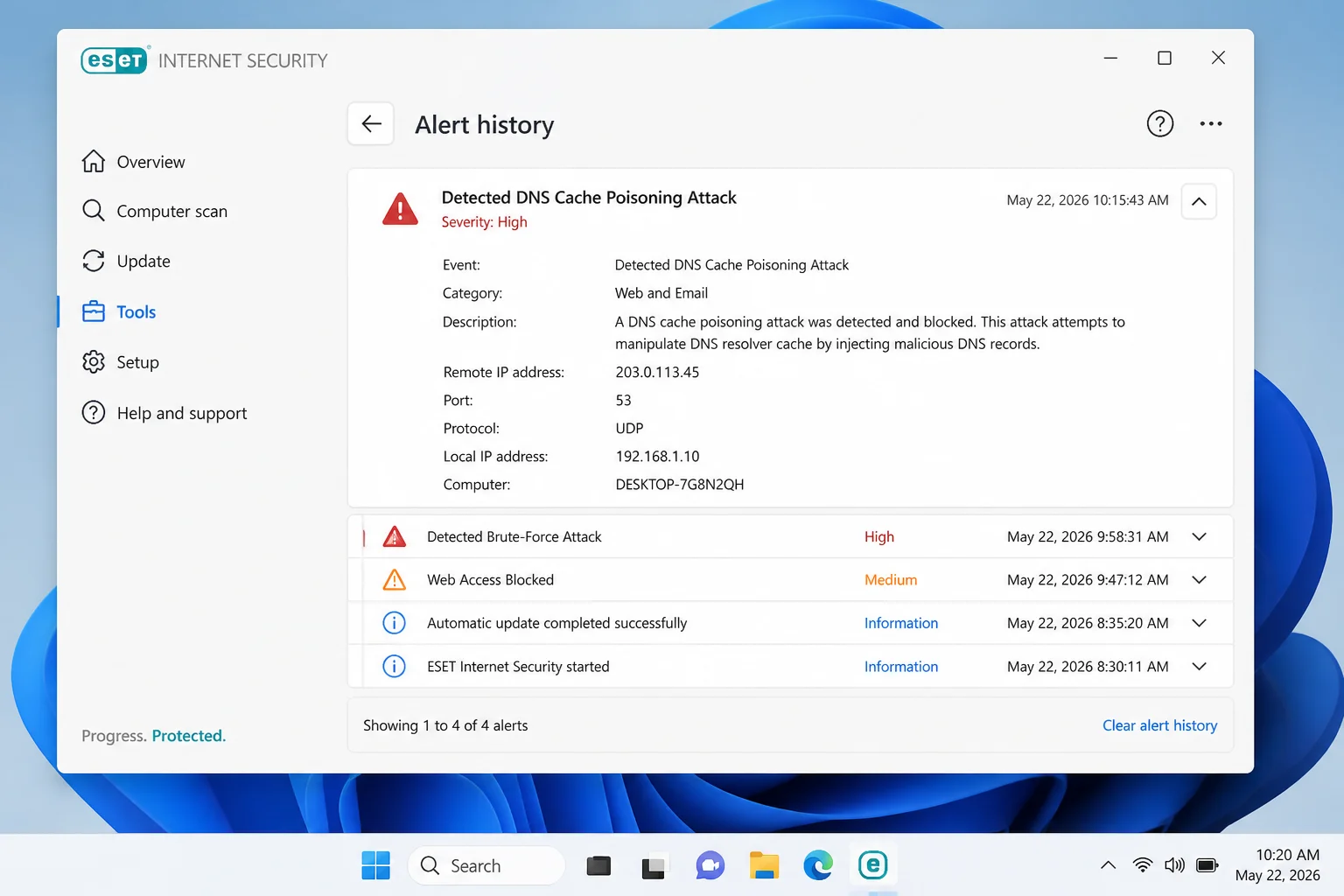Screen dimensions: 1344x896
Task: Click the info icon for ESET started row
Action: [x=395, y=666]
